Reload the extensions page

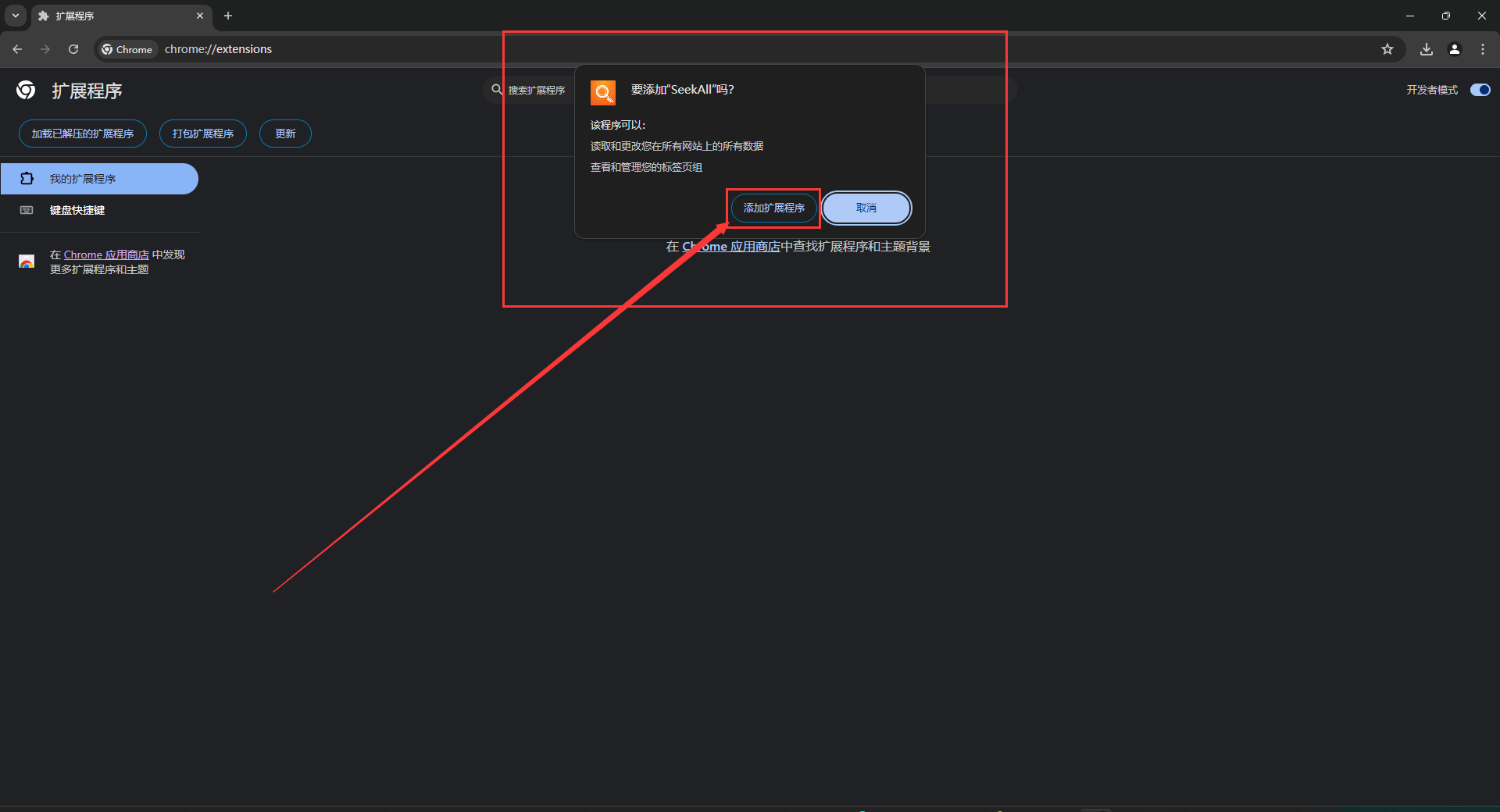click(73, 49)
